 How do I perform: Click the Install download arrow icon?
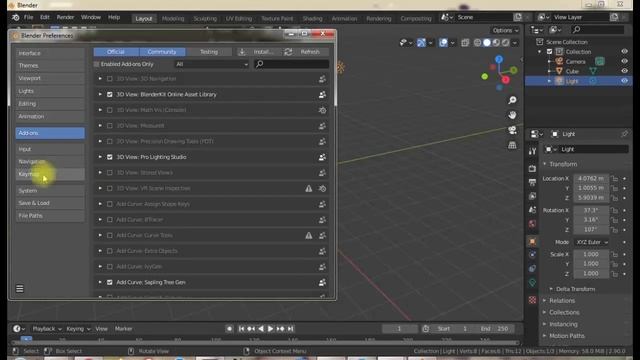click(242, 52)
